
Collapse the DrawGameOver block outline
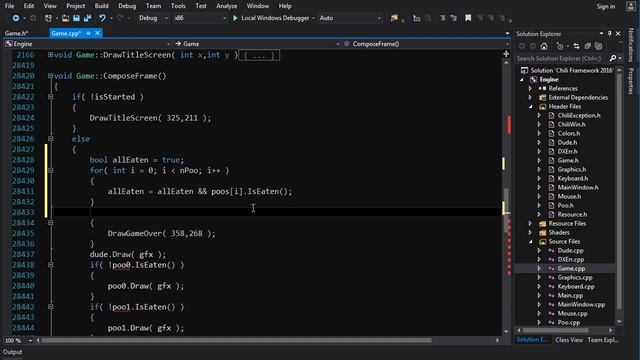[x=51, y=223]
